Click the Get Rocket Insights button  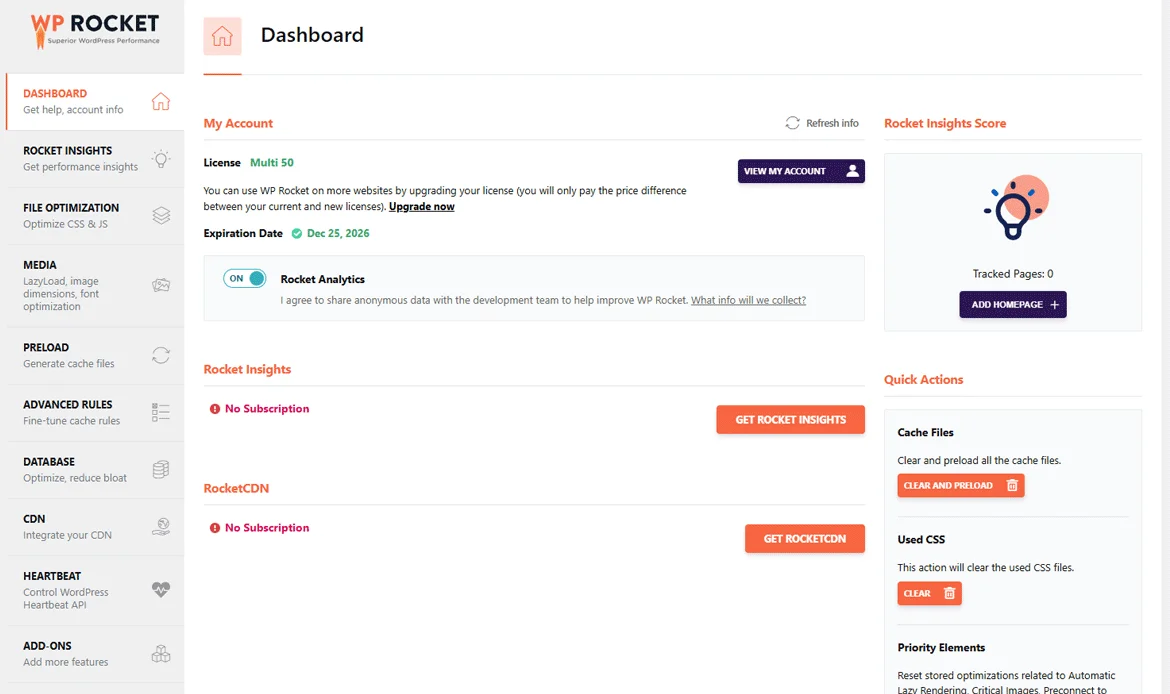[x=790, y=419]
